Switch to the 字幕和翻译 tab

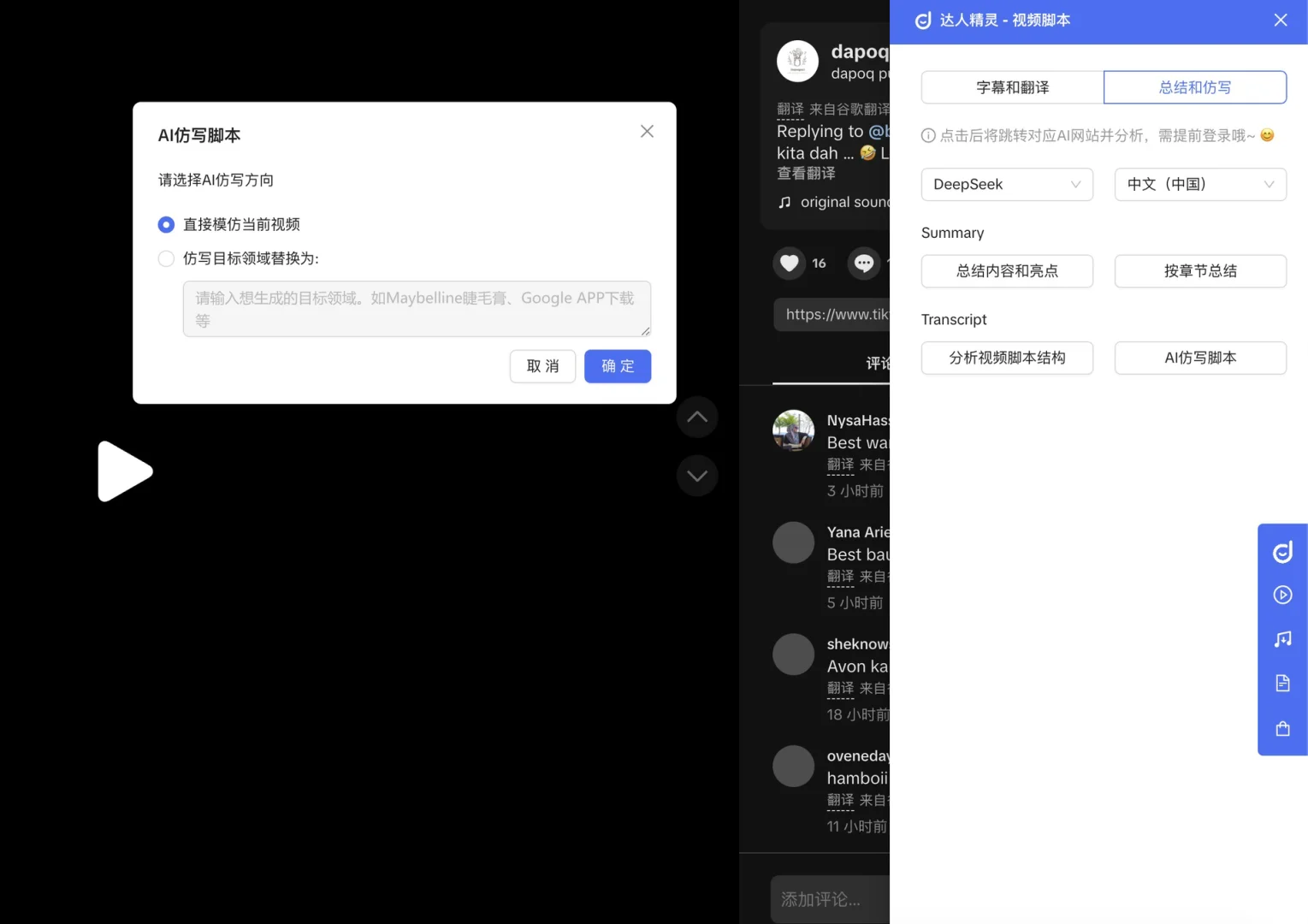(x=1011, y=87)
